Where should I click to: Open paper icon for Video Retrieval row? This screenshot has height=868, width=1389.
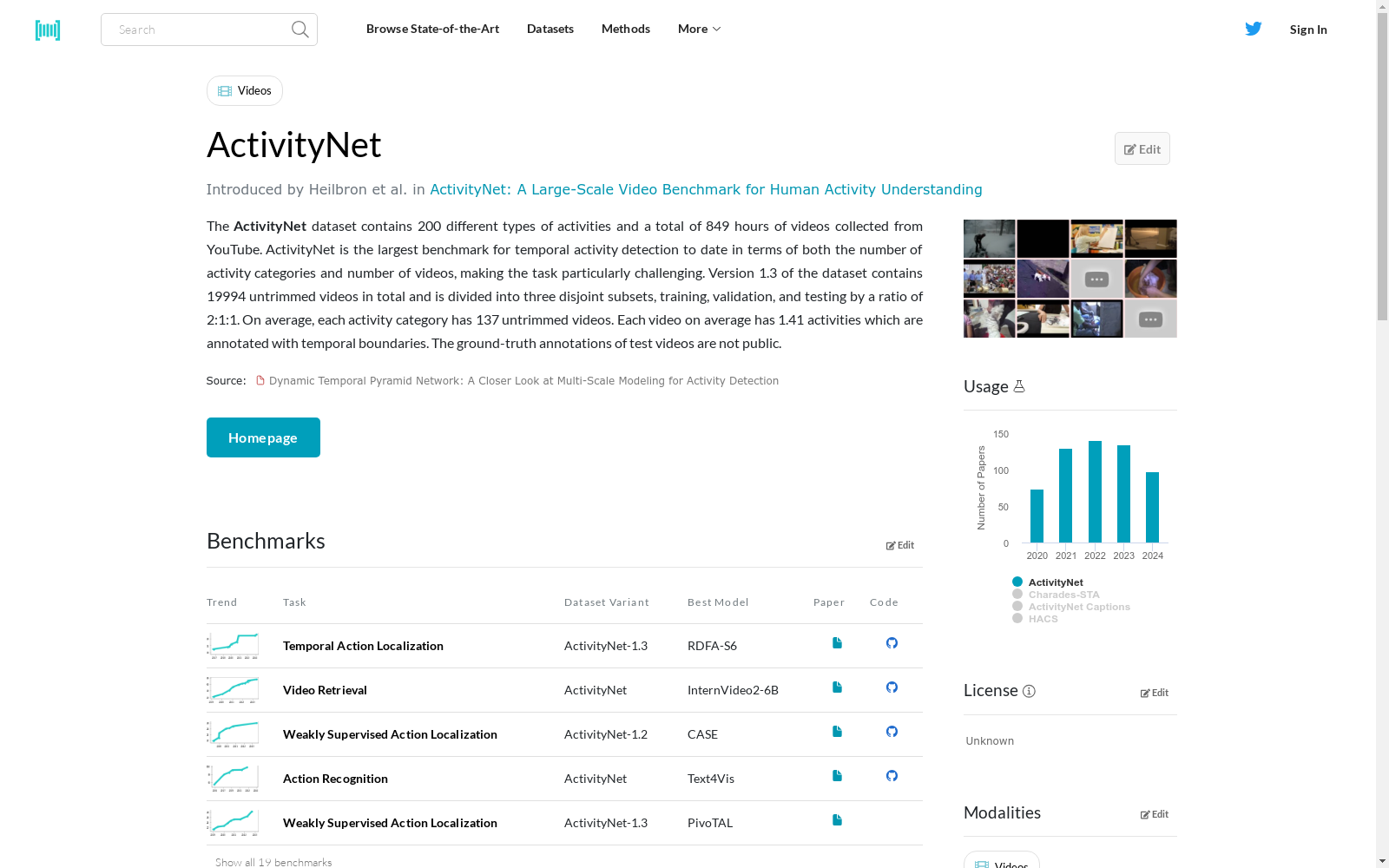click(x=837, y=687)
